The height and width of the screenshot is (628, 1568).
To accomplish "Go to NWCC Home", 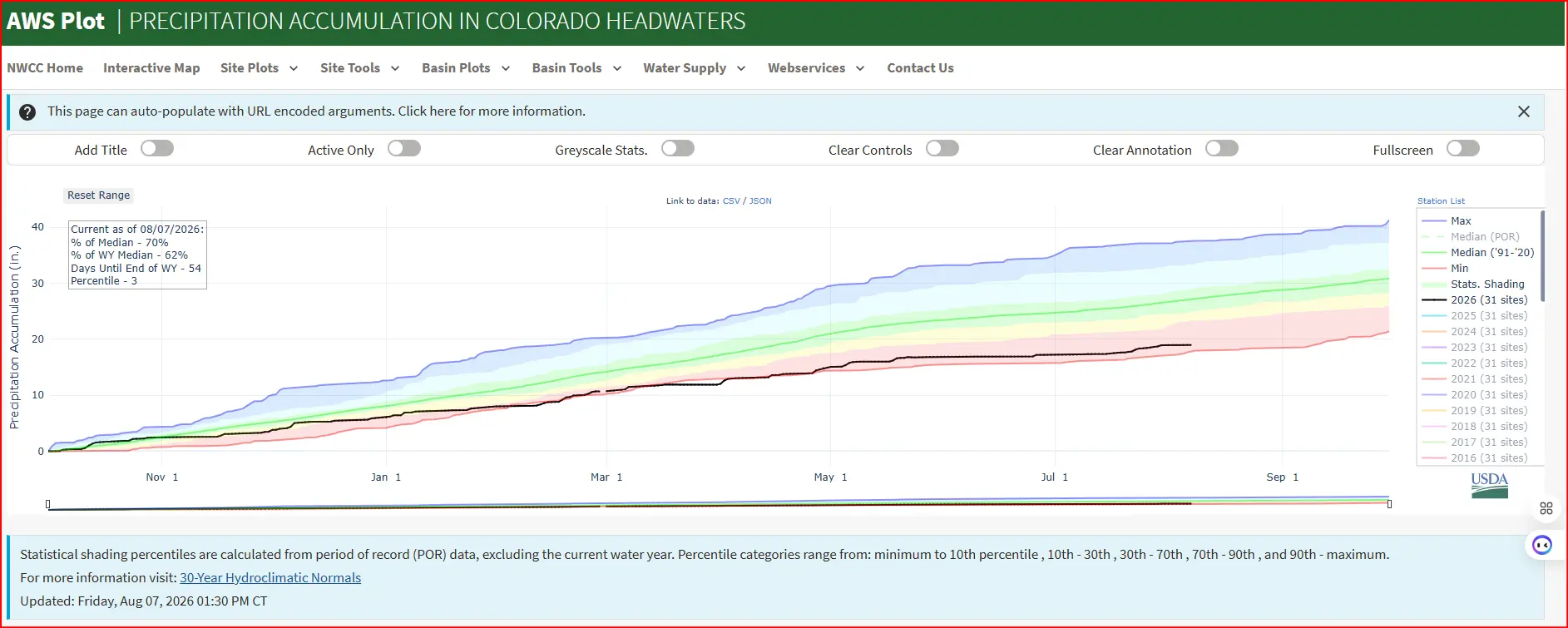I will click(45, 68).
